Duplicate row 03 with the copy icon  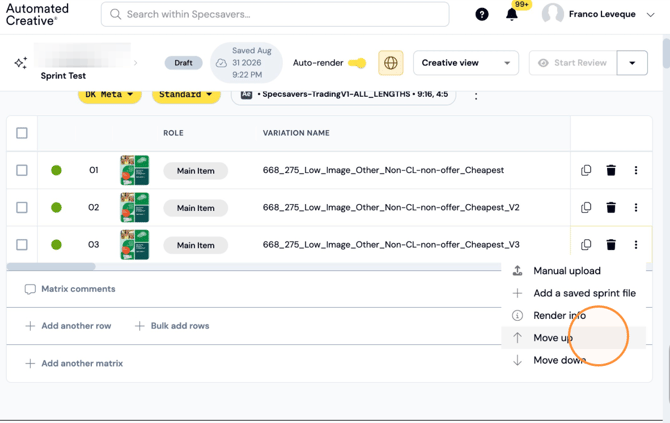586,244
